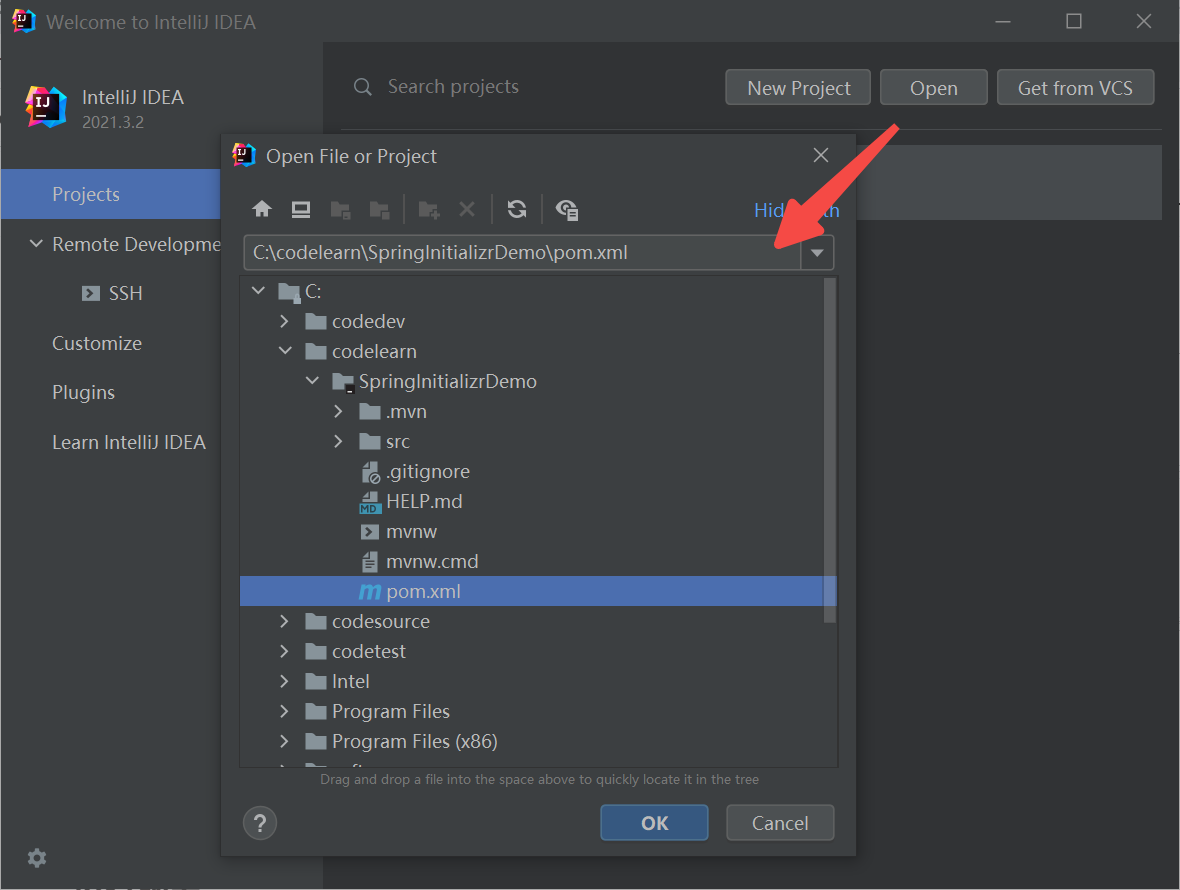Select the mvnw file row
Viewport: 1180px width, 890px height.
pos(537,532)
